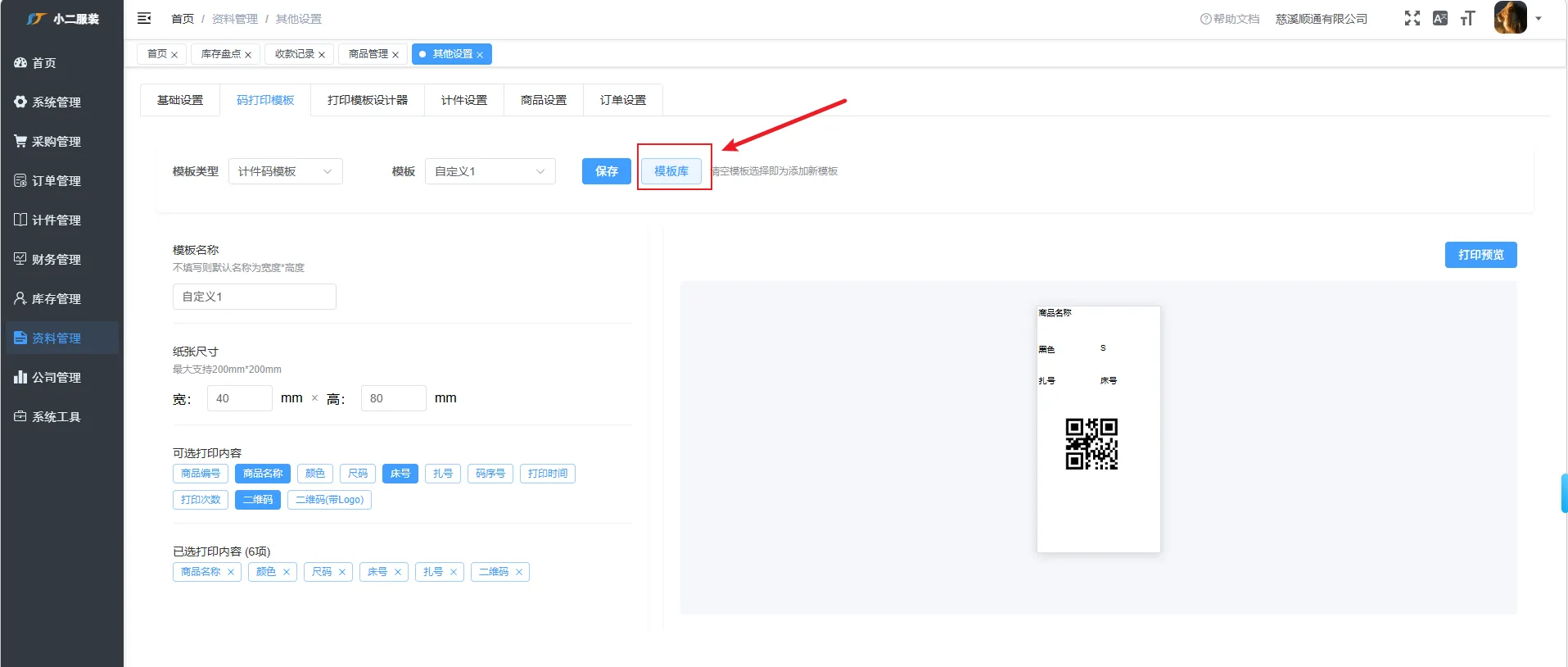Viewport: 1568px width, 667px height.
Task: Switch to the 订单设置 tab
Action: [x=623, y=100]
